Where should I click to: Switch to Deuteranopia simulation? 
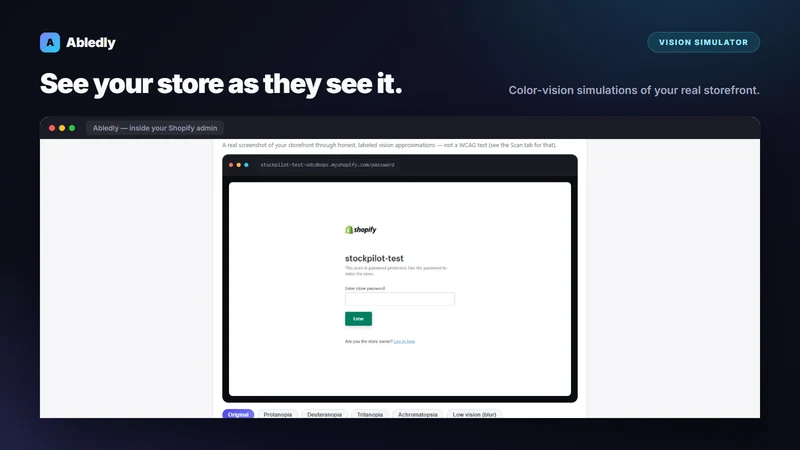(x=324, y=414)
